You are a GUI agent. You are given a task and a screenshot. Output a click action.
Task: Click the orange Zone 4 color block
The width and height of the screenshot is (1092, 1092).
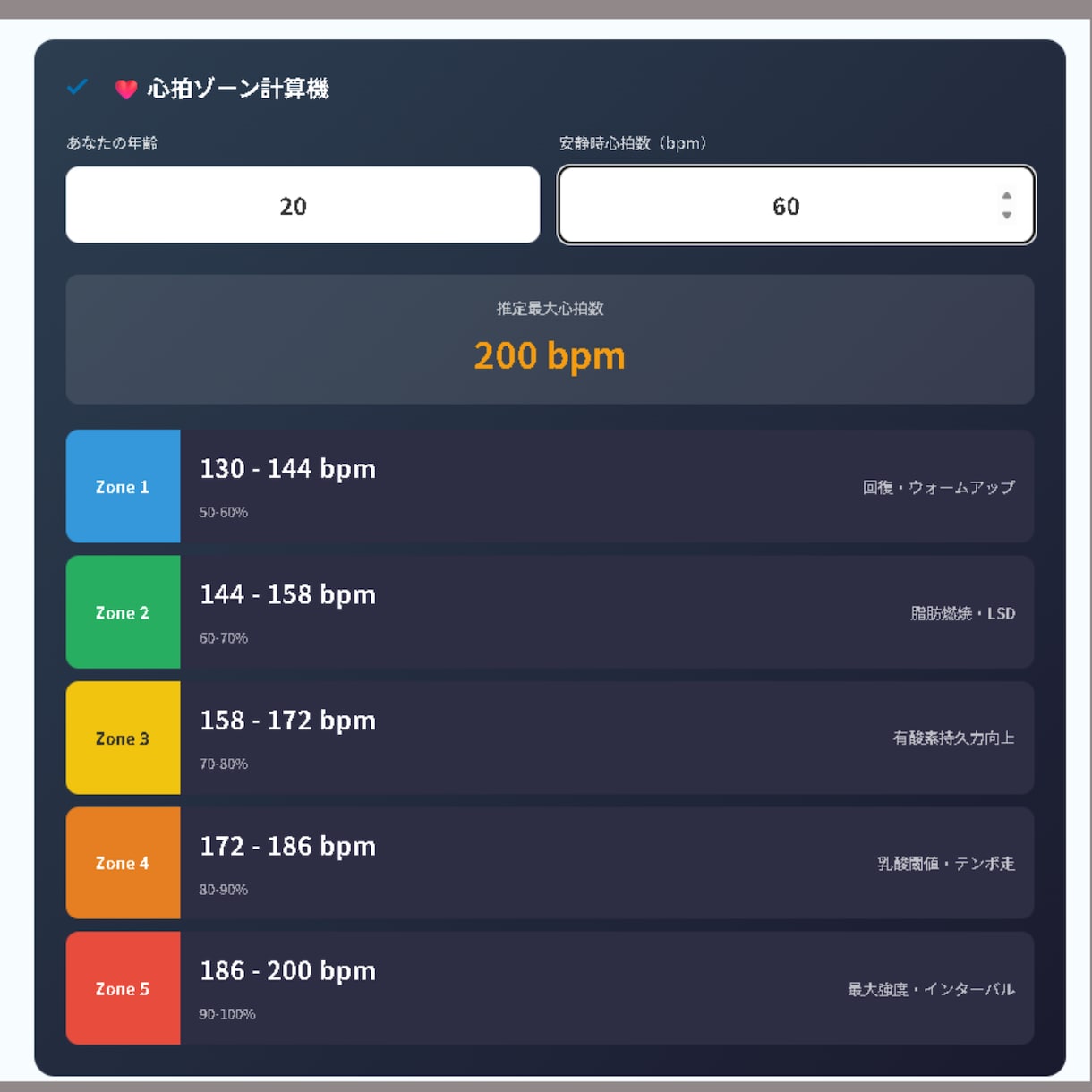pos(123,863)
